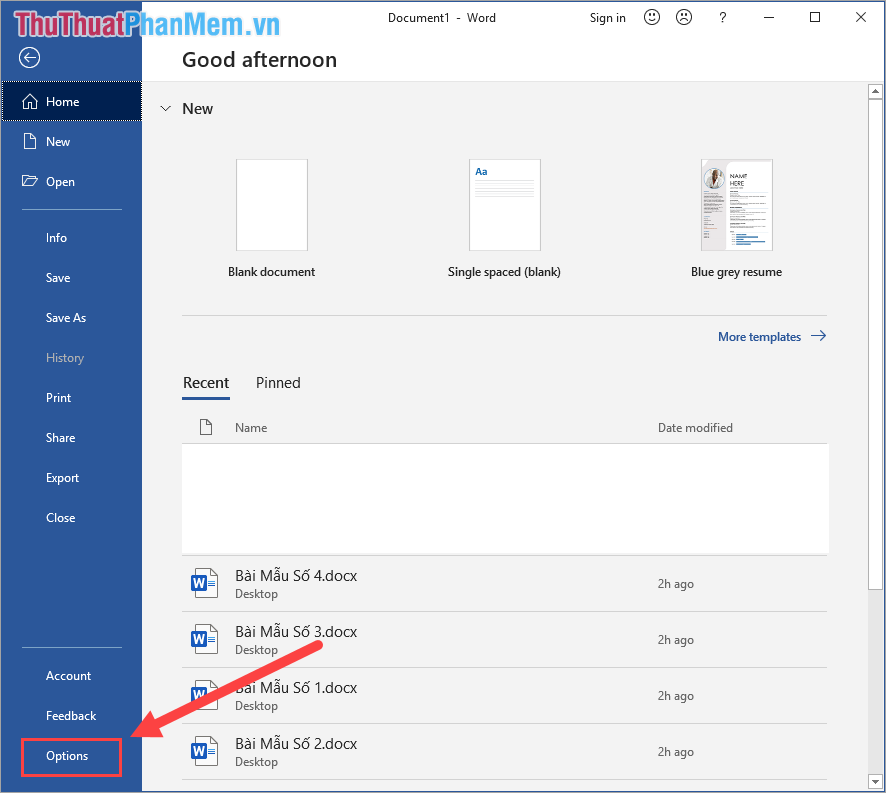Click the More templates link
Screen dimensions: 886x793
point(759,337)
